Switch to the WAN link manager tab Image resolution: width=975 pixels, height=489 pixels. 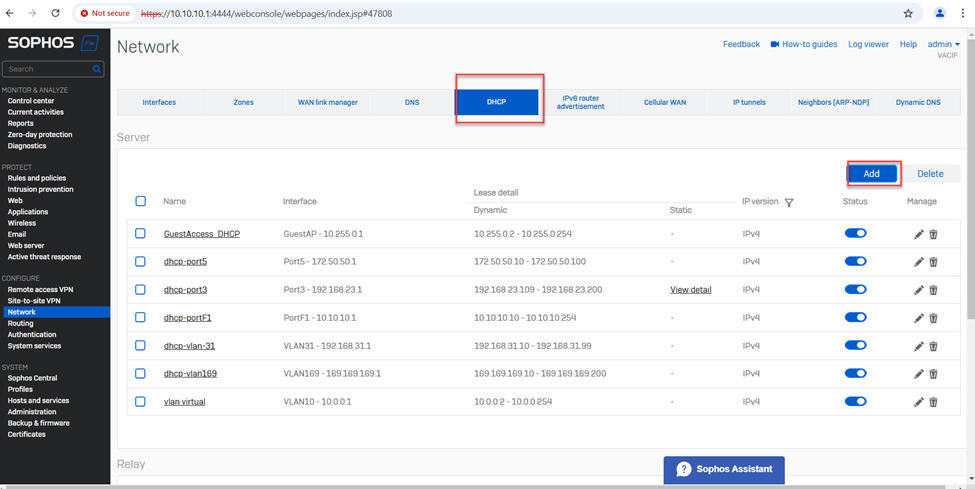327,102
